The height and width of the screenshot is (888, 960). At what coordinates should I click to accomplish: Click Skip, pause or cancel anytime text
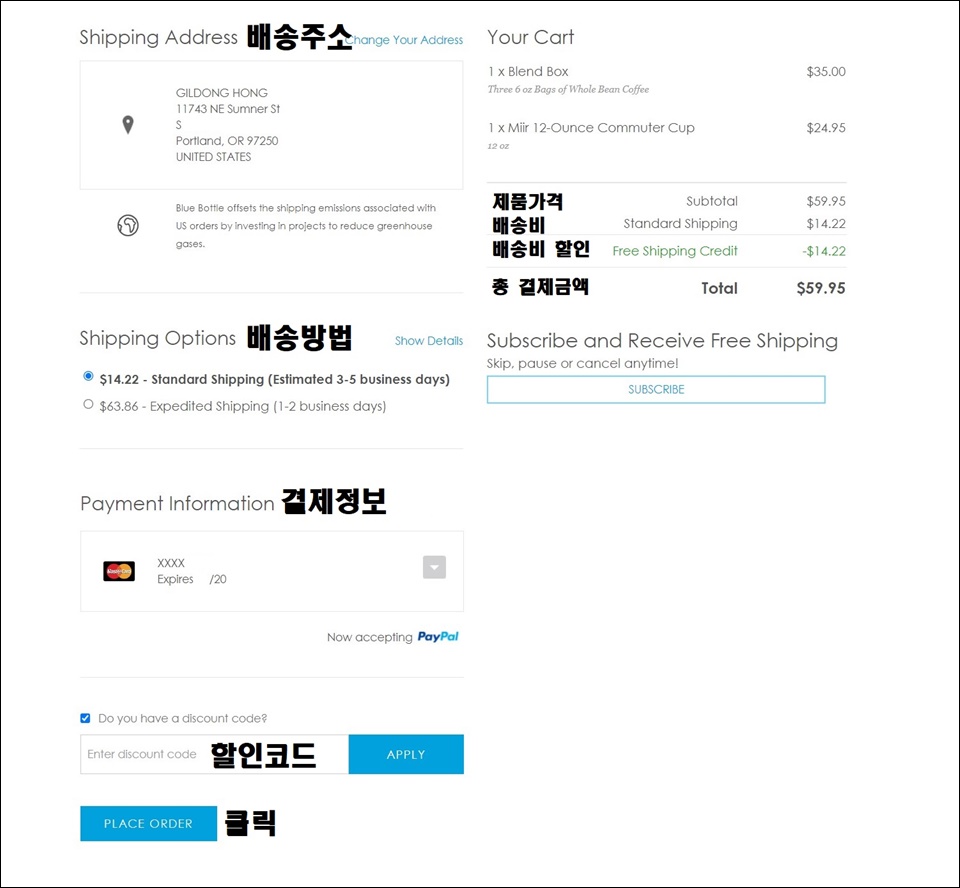point(582,364)
